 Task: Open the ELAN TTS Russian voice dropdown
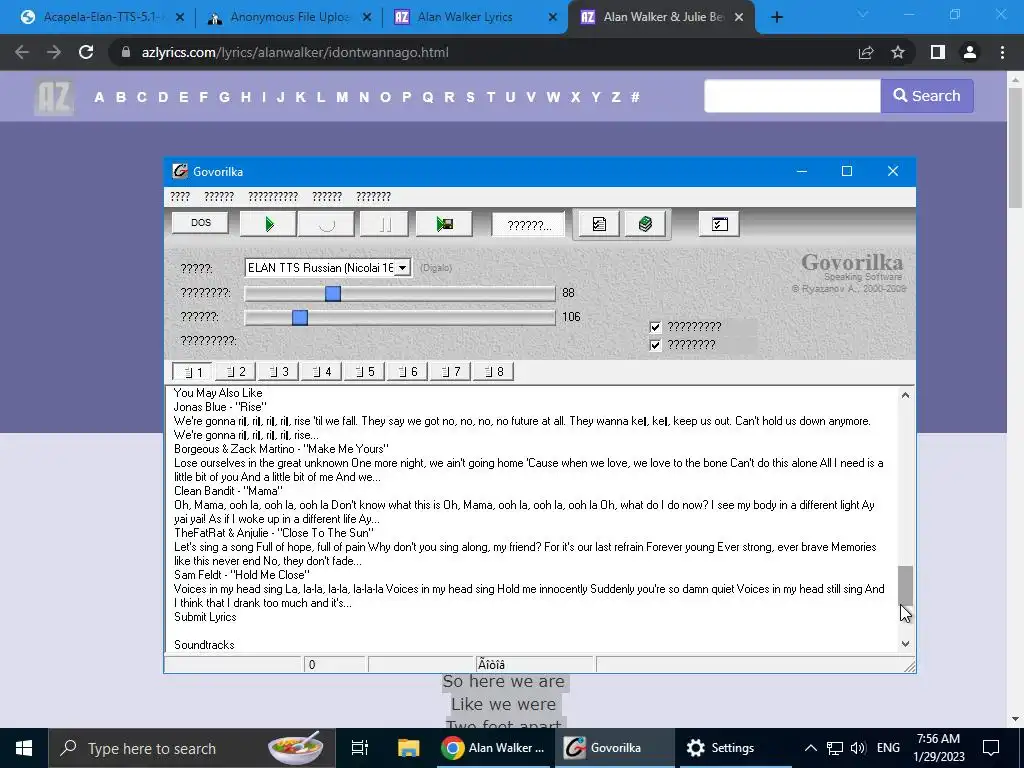[402, 268]
